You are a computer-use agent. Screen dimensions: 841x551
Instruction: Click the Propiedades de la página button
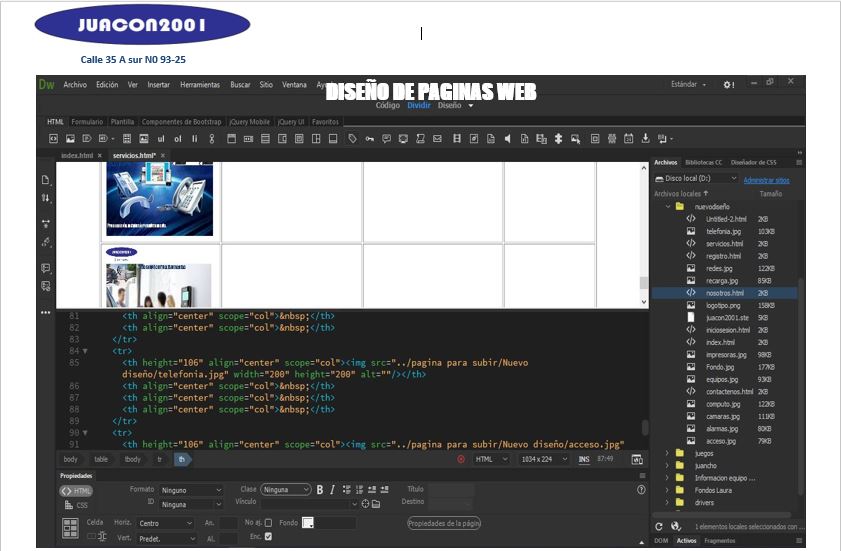pos(444,523)
